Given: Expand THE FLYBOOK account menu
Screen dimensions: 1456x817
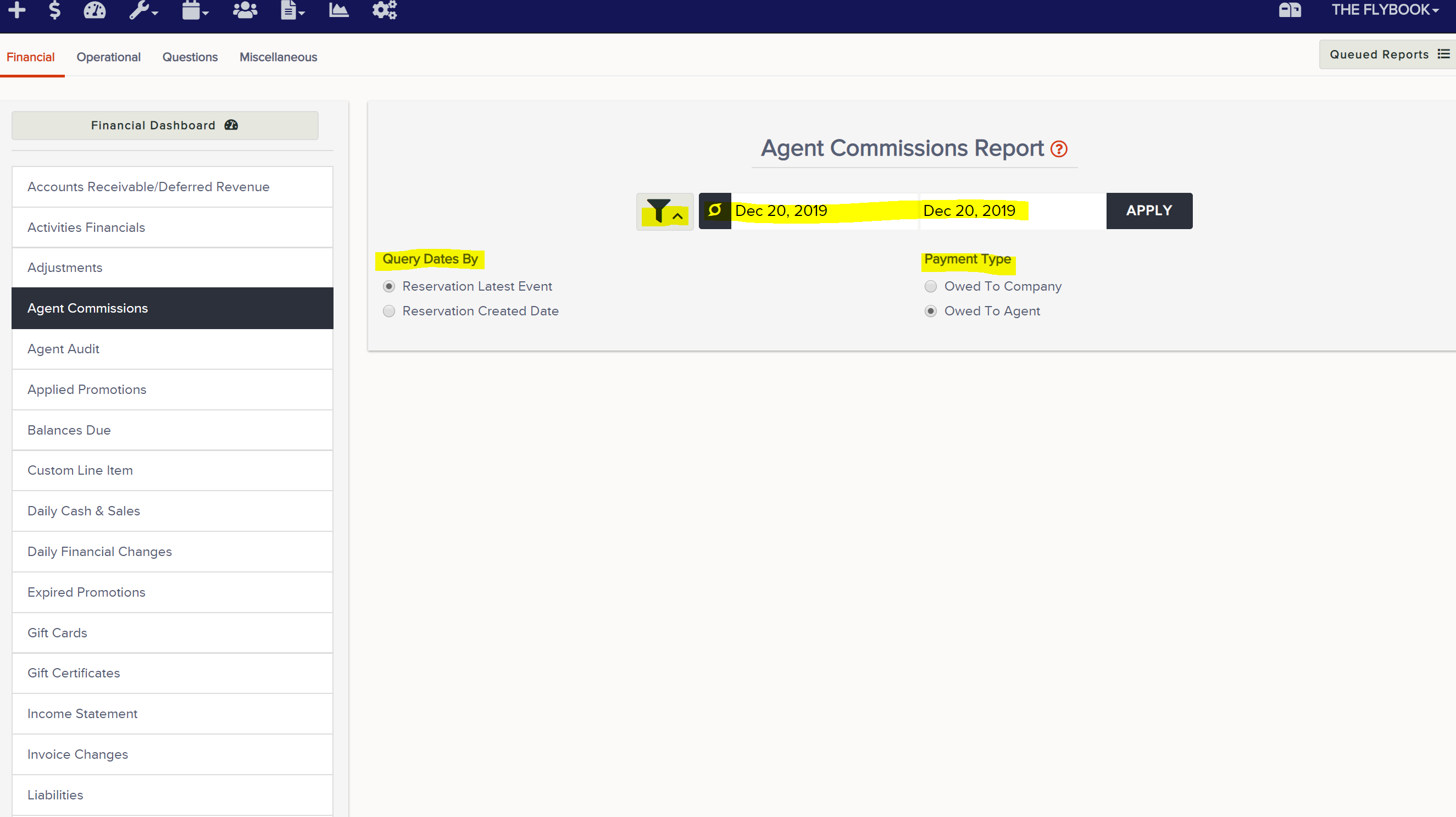Looking at the screenshot, I should coord(1385,9).
